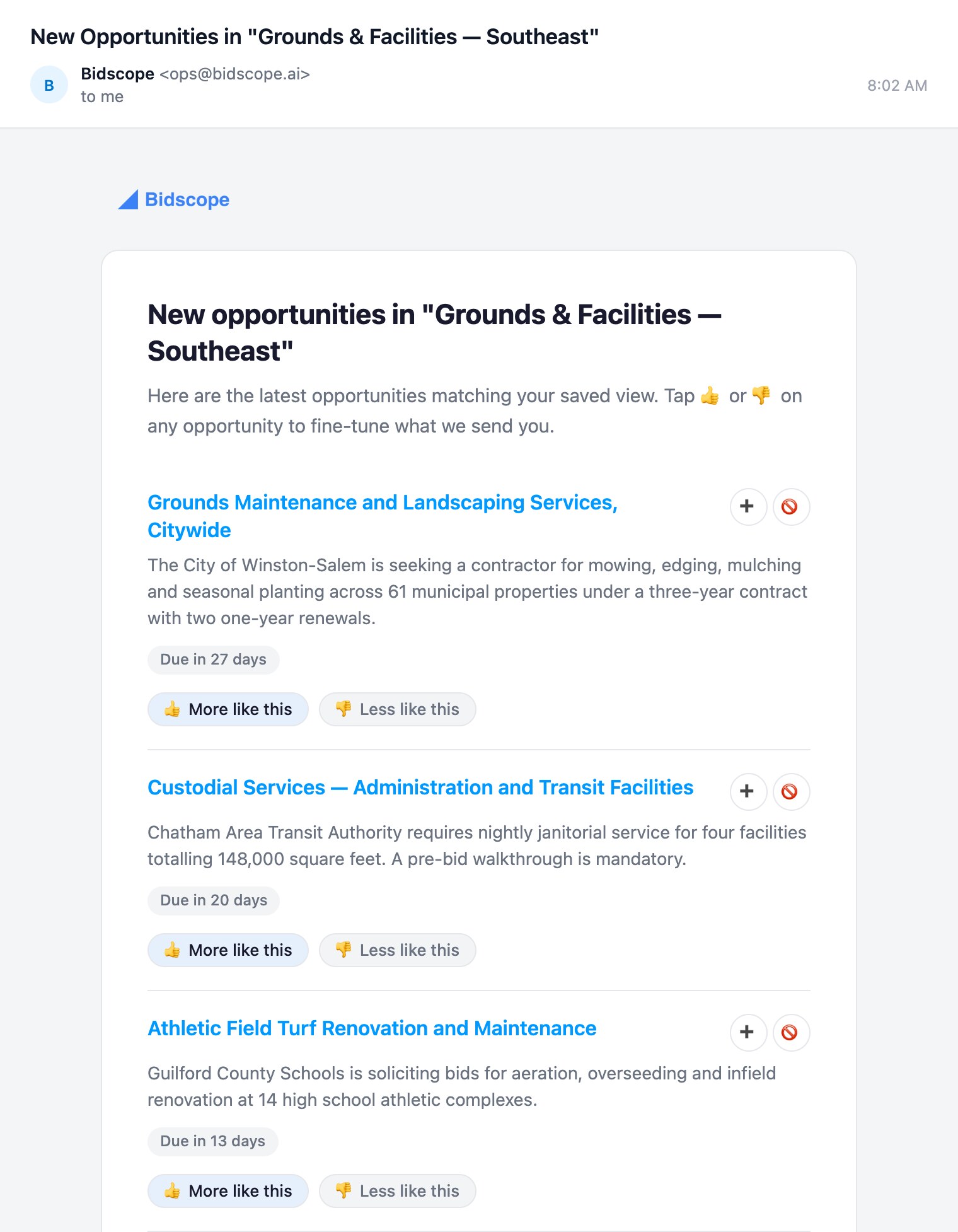Click More like this under Athletic Field Turf
The image size is (958, 1232).
tap(228, 1191)
